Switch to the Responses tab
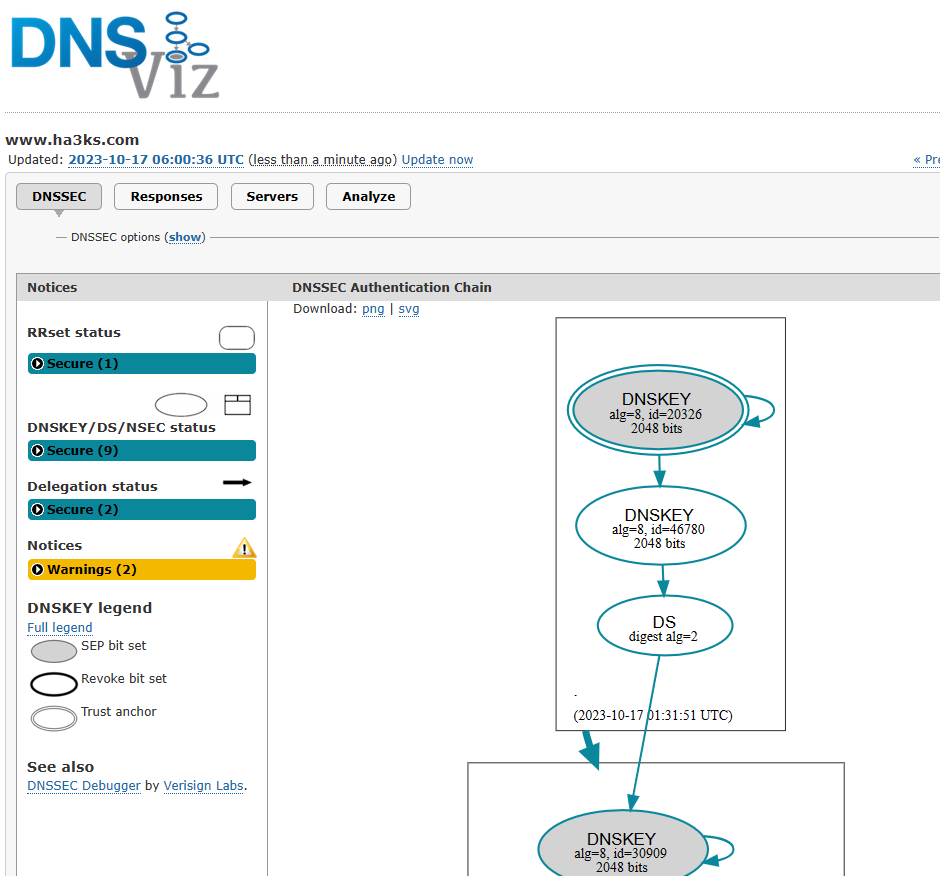 166,197
